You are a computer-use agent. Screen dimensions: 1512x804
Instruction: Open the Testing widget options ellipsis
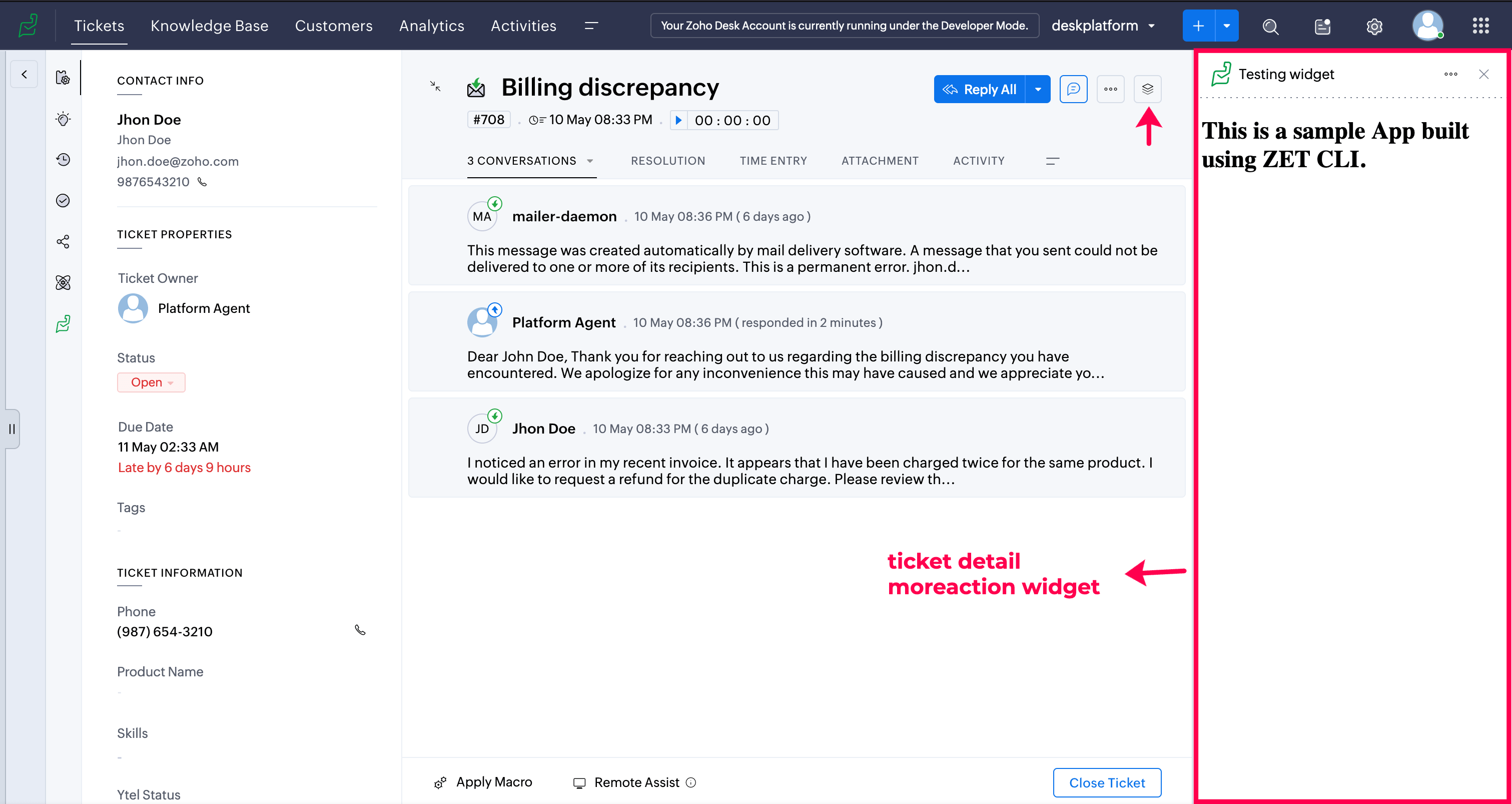tap(1451, 75)
